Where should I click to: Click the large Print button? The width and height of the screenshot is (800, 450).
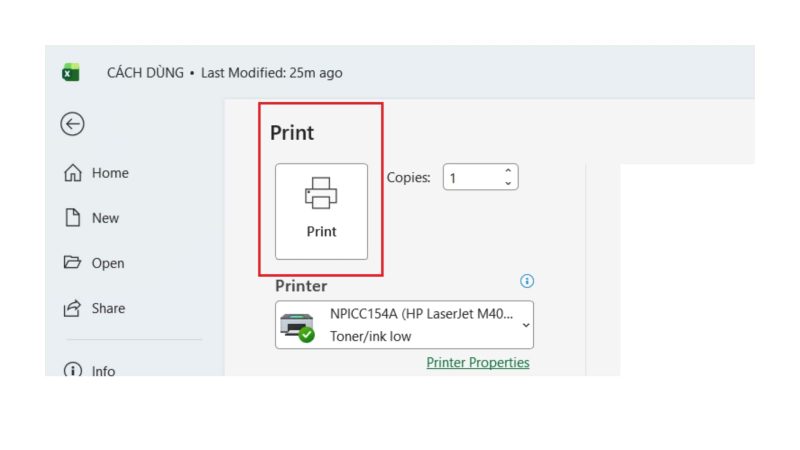click(321, 211)
